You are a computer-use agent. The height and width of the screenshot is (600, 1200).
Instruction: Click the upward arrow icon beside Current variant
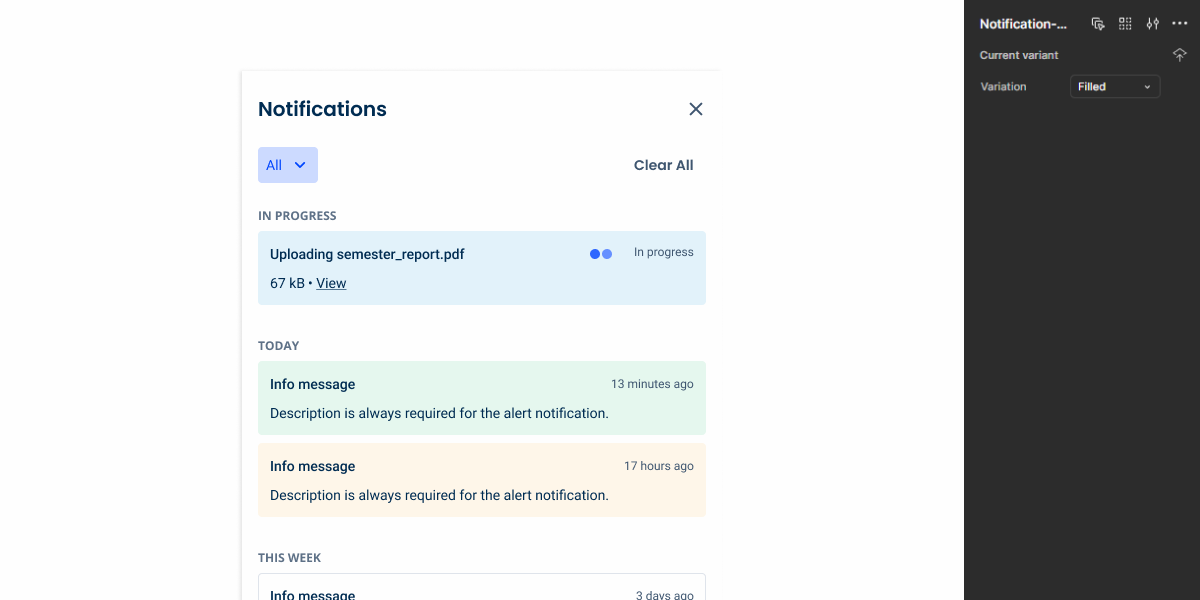1179,55
